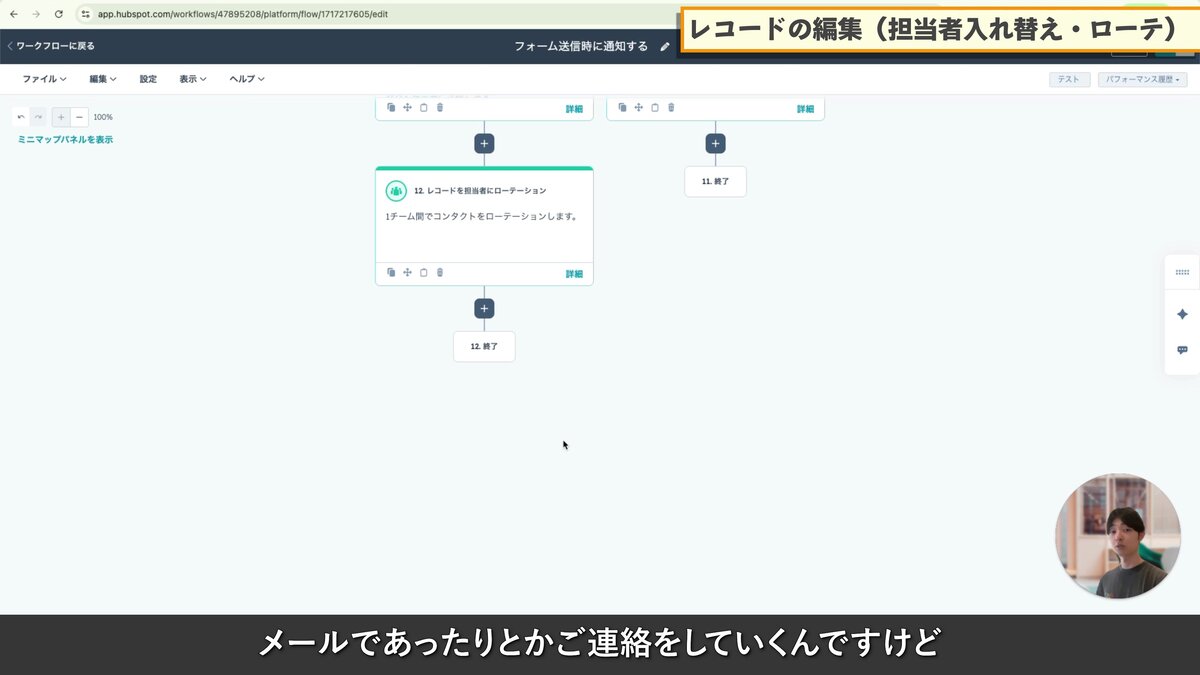Open the Copilot AI sparkle icon
The image size is (1200, 675).
[1181, 313]
